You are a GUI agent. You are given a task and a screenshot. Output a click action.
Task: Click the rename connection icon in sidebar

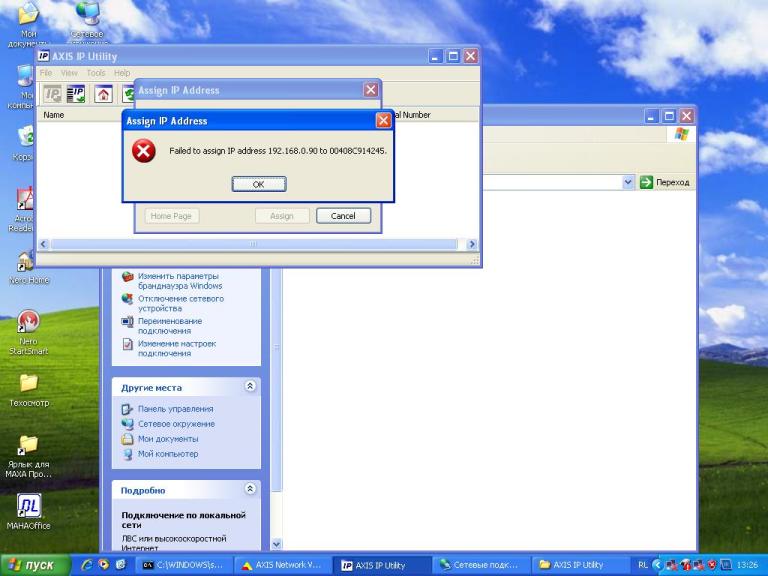click(x=127, y=322)
